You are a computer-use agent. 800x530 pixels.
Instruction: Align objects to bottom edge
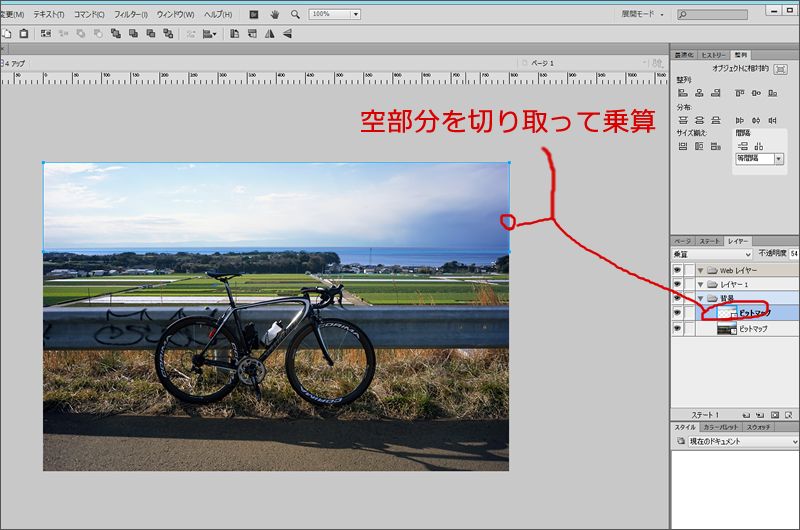772,93
